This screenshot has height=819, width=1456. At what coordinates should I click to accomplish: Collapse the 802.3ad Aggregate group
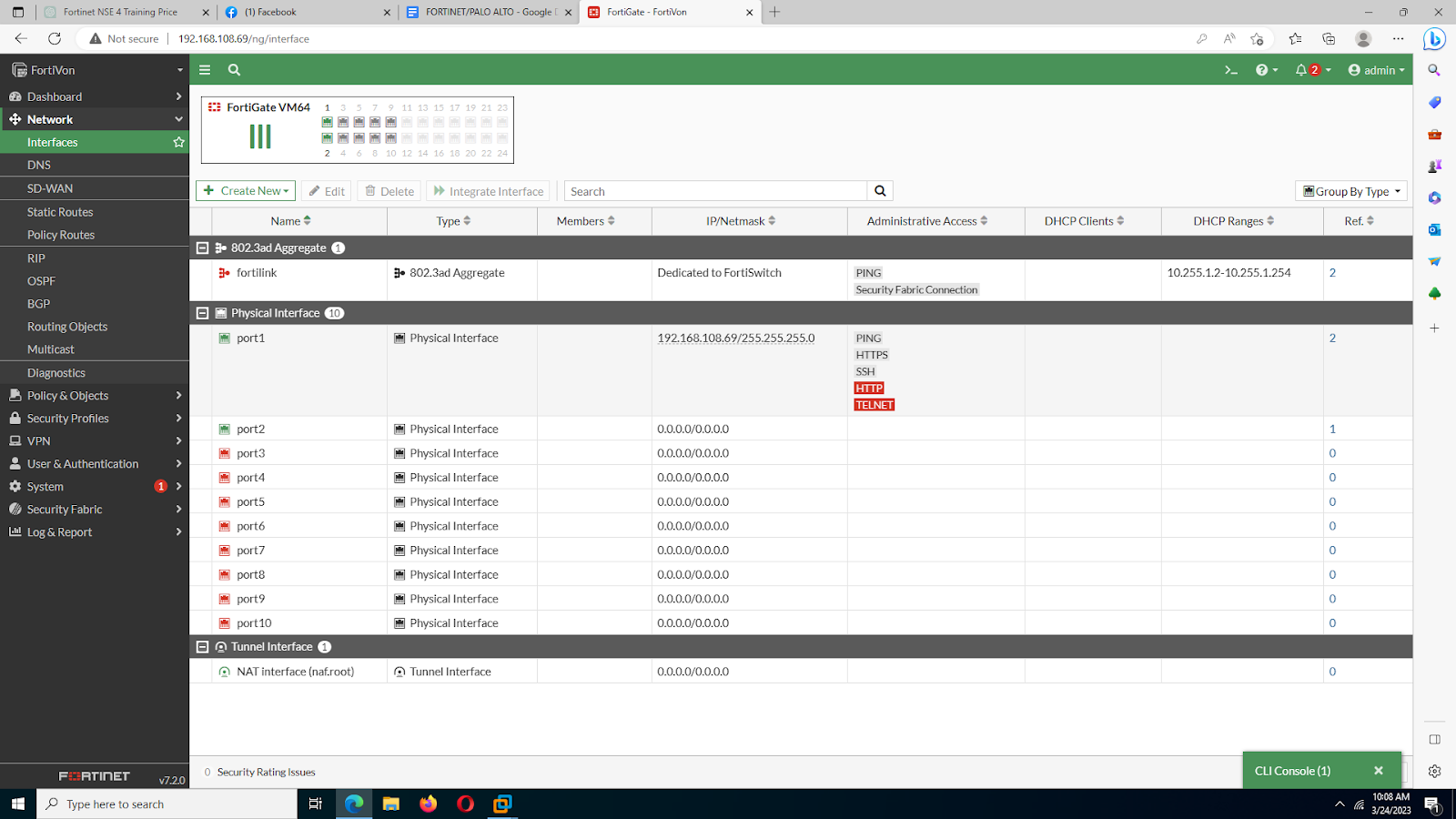tap(203, 248)
